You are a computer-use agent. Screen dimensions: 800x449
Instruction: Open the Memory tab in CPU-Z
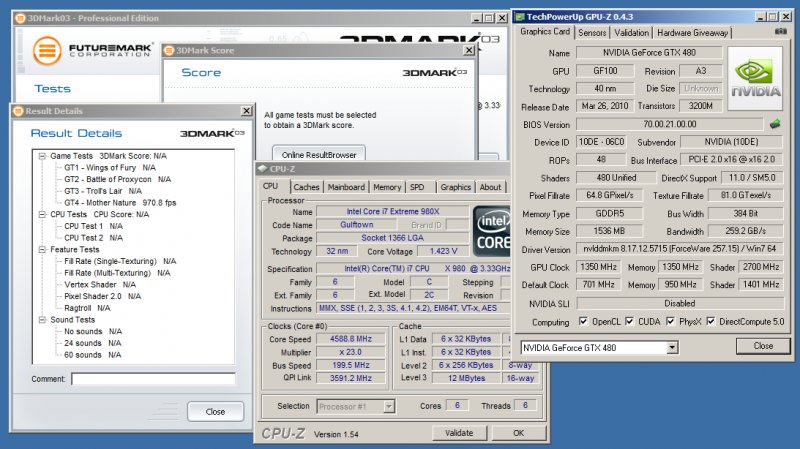387,187
